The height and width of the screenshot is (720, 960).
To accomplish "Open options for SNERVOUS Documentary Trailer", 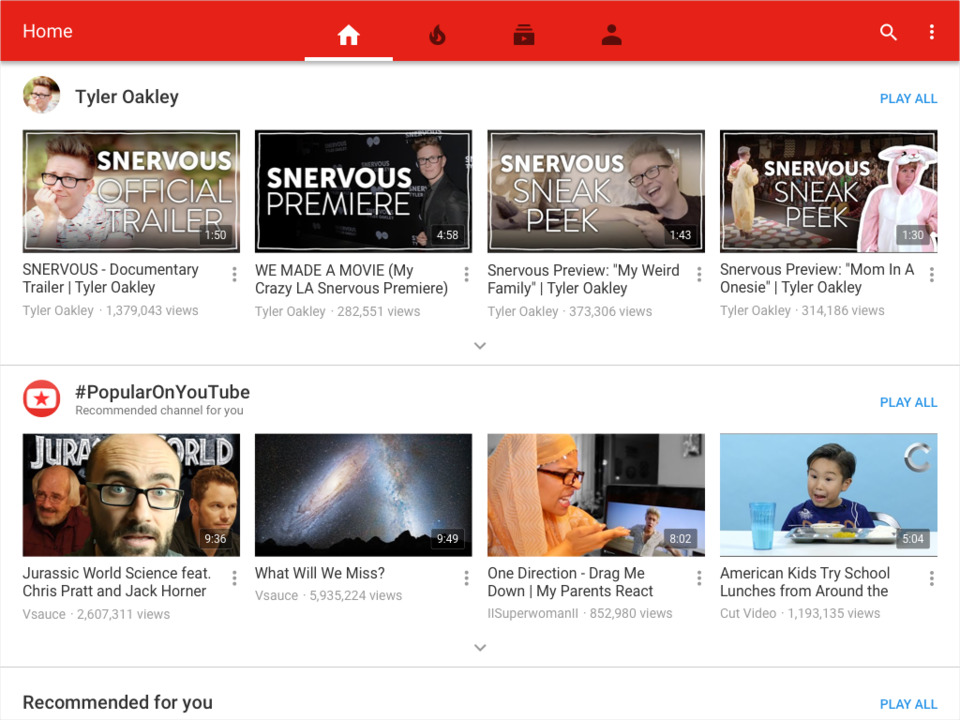I will [234, 274].
